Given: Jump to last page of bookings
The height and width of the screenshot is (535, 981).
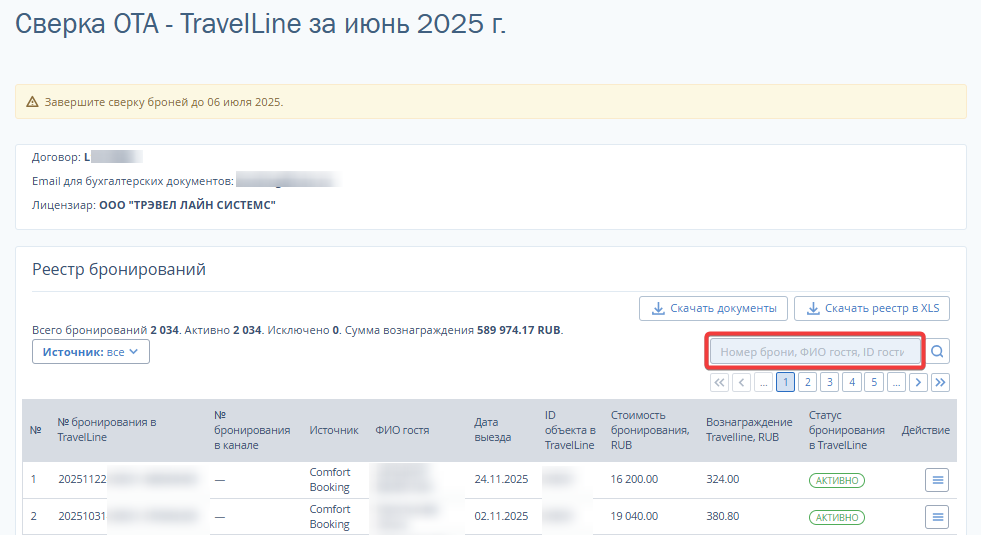Looking at the screenshot, I should point(940,382).
